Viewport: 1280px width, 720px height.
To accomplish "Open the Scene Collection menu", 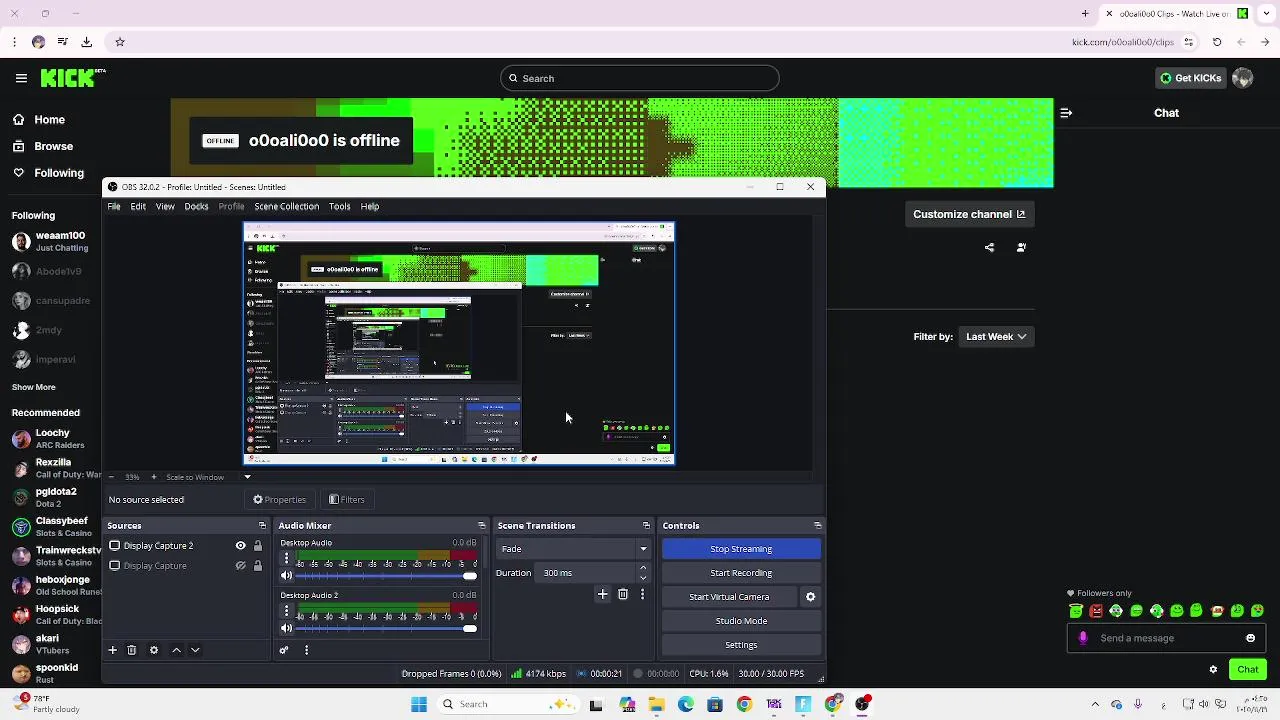I will [286, 207].
